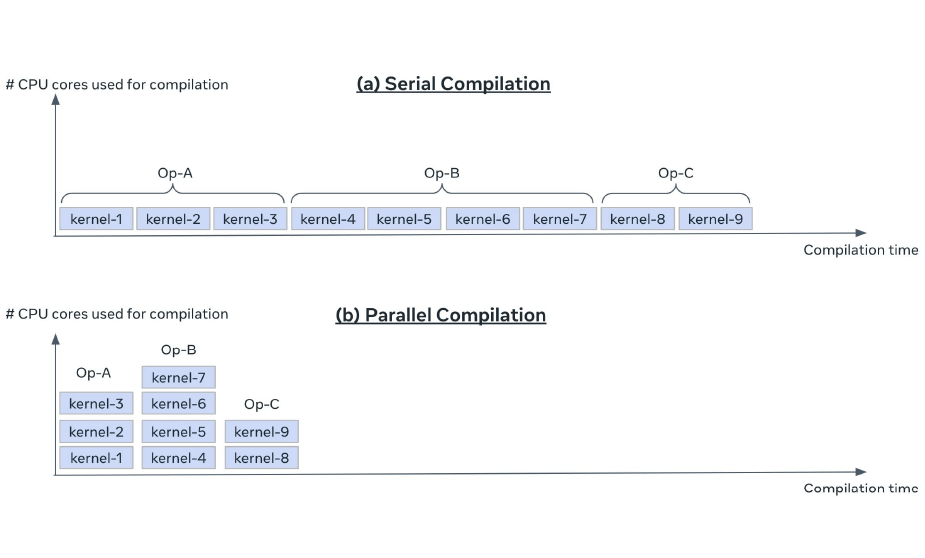
Task: Click the underlined "(a) Serial Compilation" title
Action: [453, 84]
